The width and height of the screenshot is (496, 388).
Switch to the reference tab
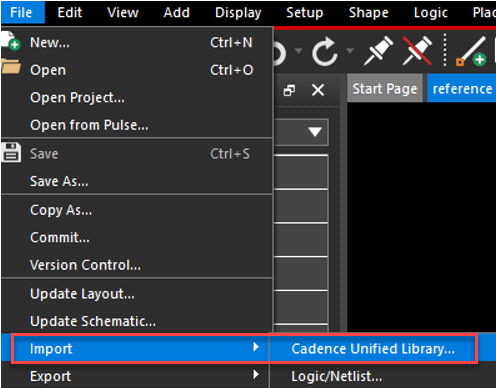[x=462, y=89]
